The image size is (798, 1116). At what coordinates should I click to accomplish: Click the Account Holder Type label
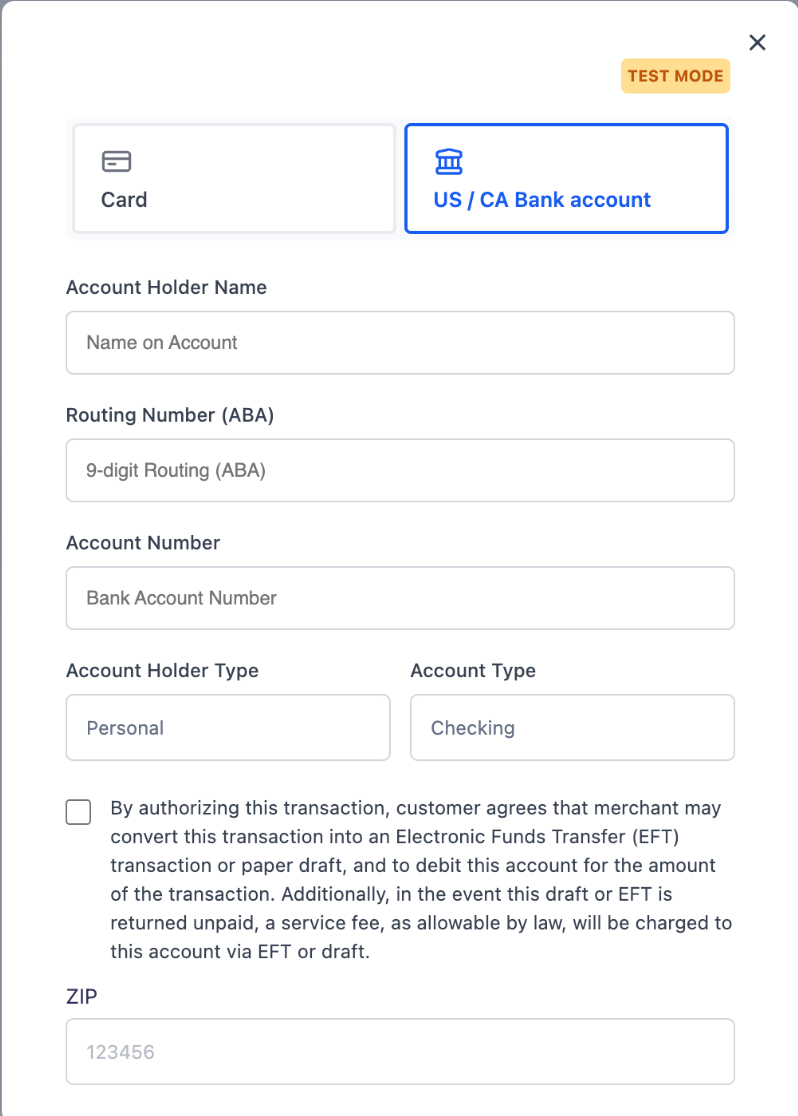coord(162,671)
